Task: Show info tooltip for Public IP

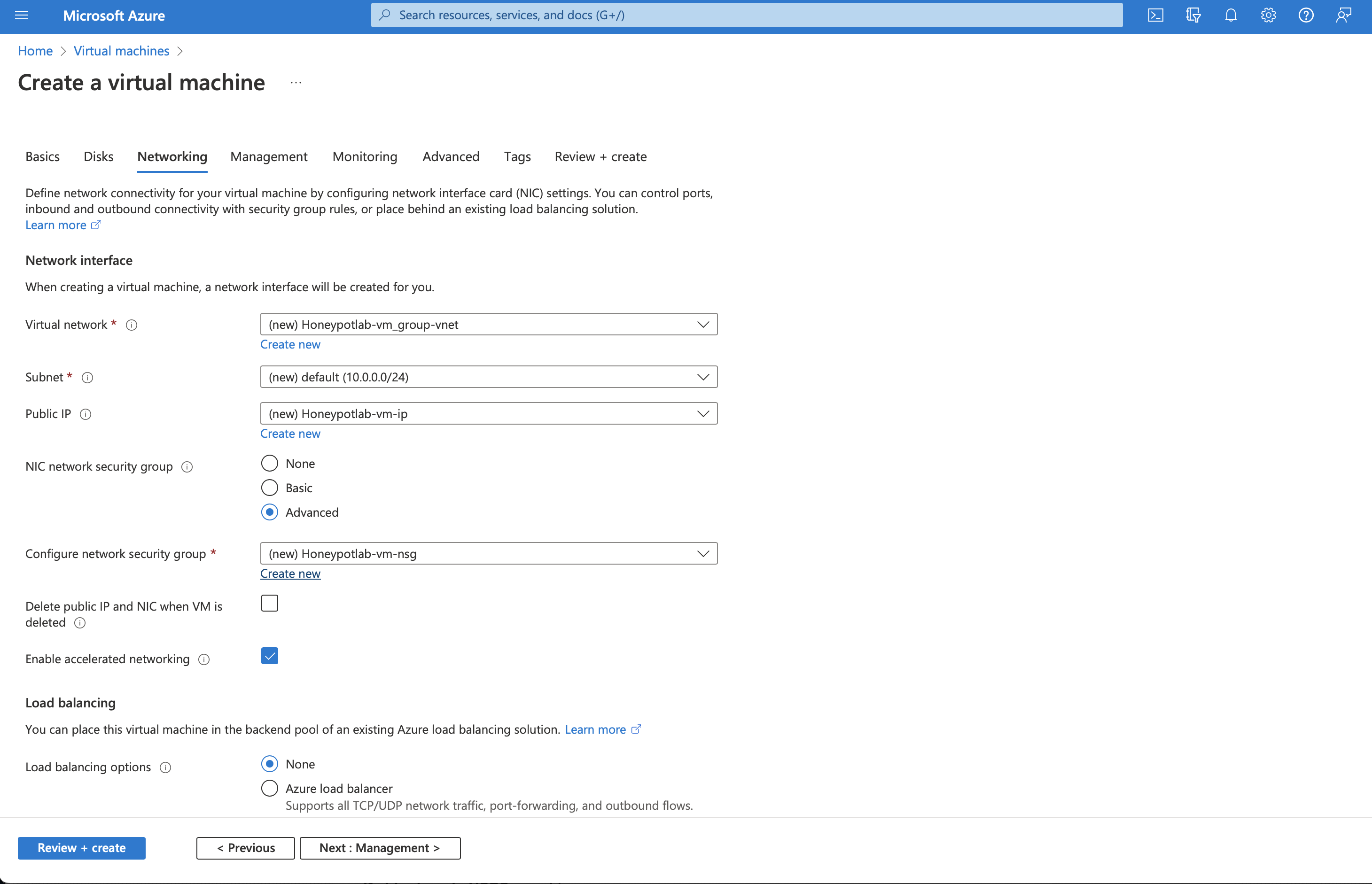Action: (x=86, y=414)
